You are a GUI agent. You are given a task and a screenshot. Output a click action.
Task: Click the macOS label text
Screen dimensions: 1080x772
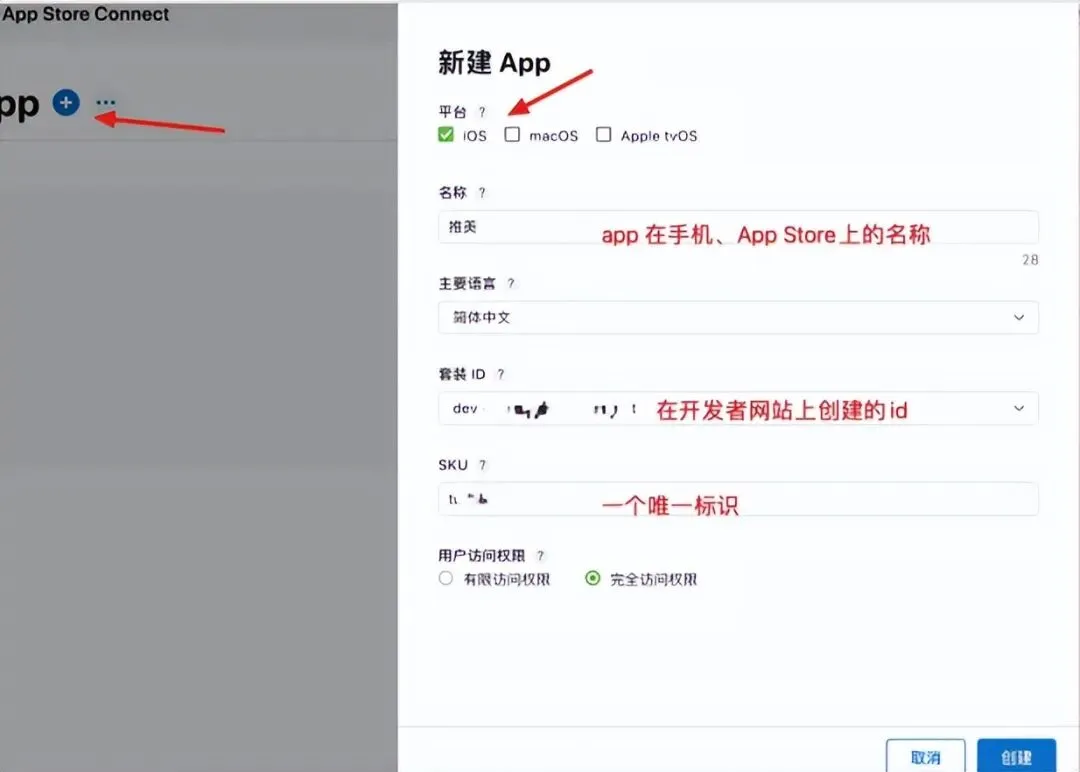point(553,136)
